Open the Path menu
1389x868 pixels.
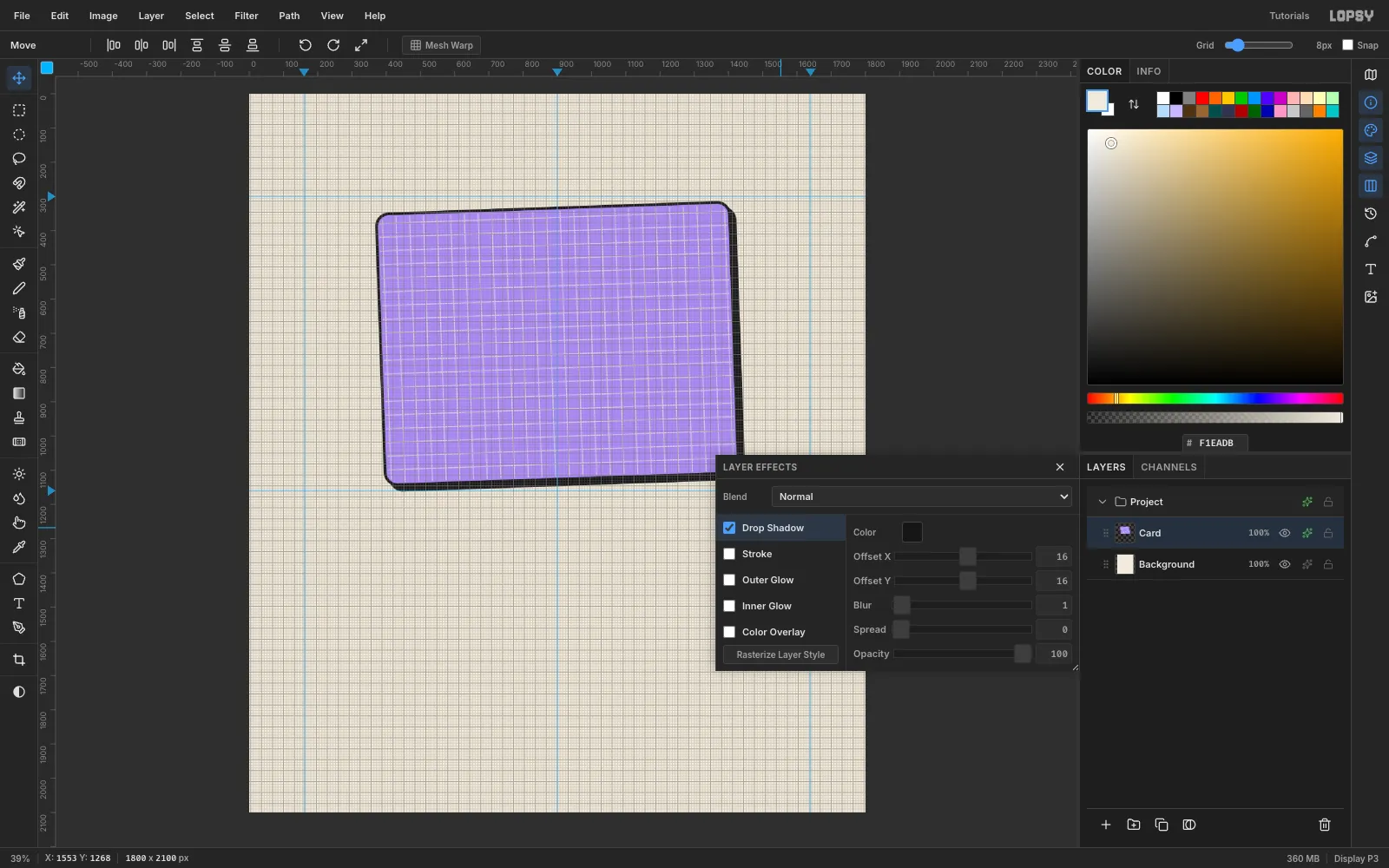(x=289, y=16)
